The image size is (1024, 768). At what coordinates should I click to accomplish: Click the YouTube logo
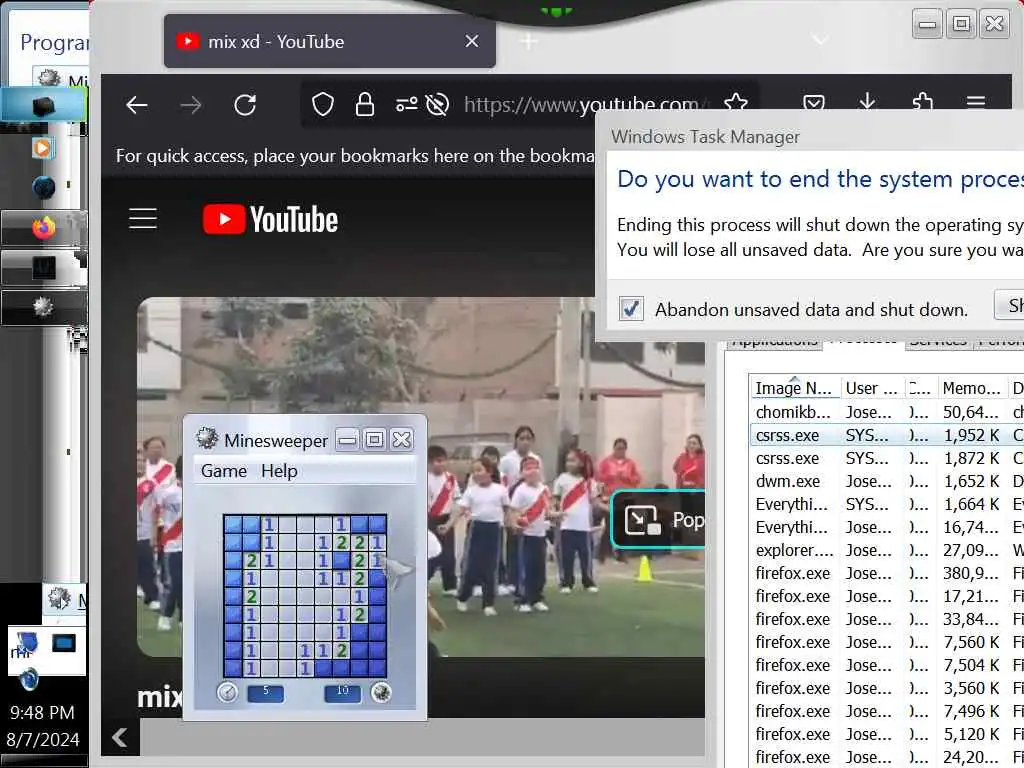tap(270, 219)
